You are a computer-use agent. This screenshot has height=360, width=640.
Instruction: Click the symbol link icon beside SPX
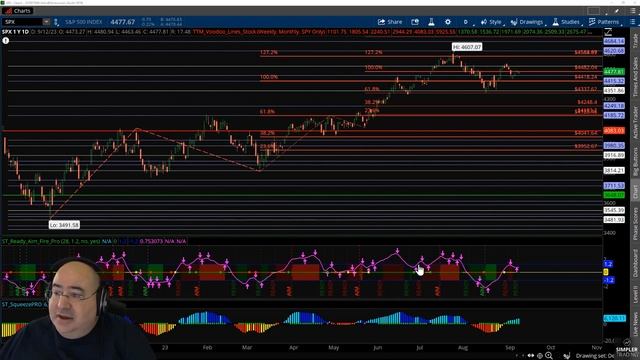(56, 22)
